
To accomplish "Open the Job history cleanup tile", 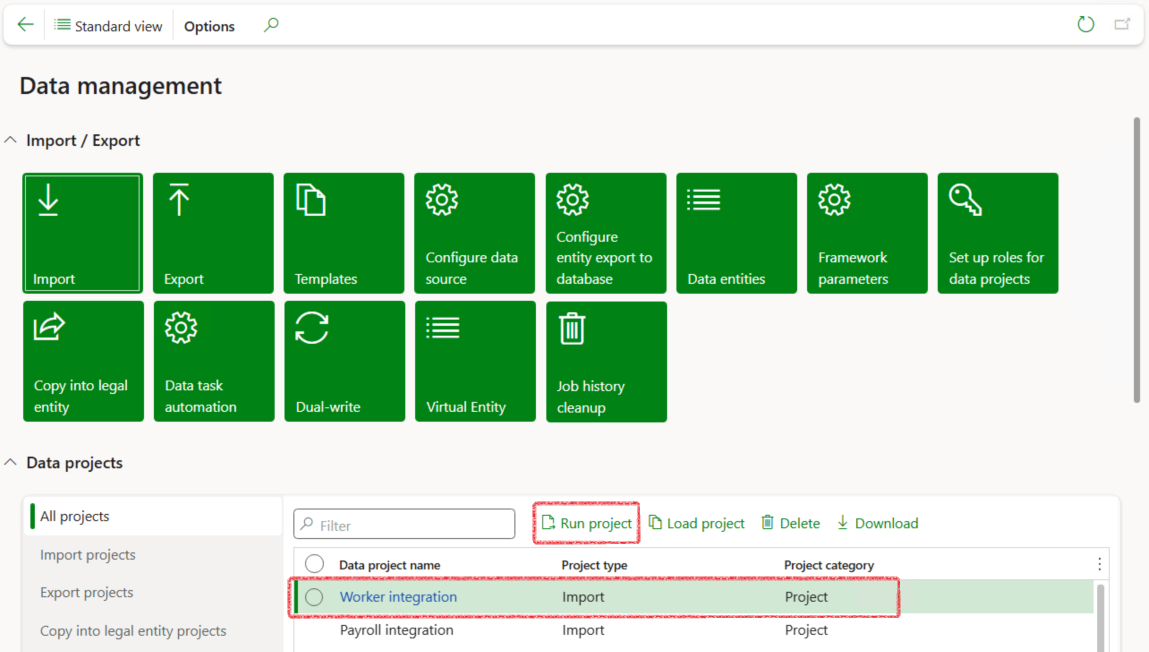I will click(606, 361).
